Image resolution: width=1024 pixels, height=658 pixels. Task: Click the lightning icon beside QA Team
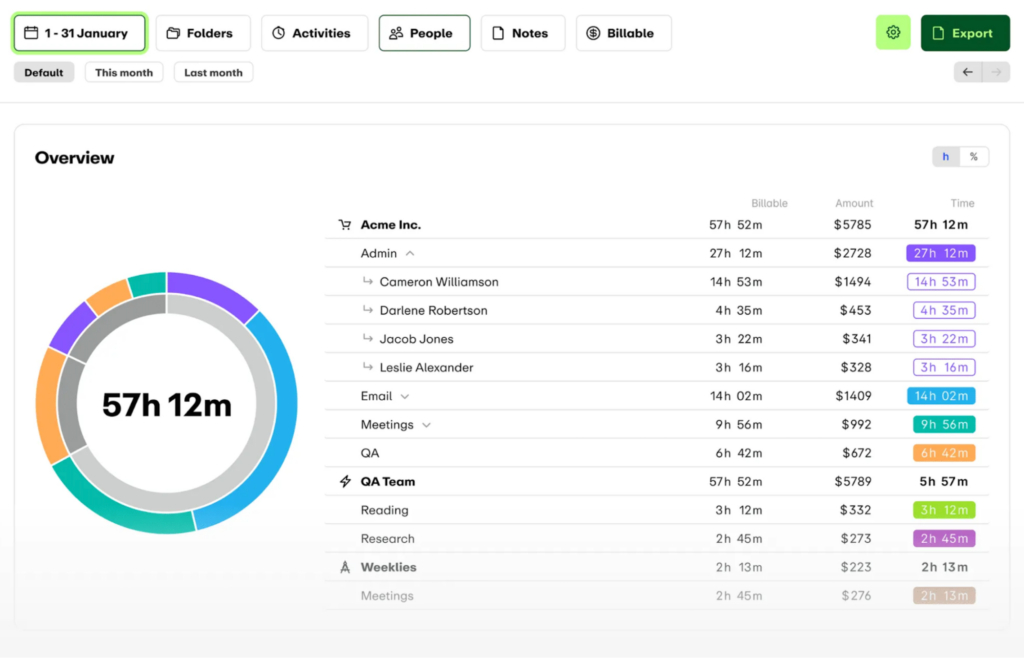pyautogui.click(x=345, y=482)
